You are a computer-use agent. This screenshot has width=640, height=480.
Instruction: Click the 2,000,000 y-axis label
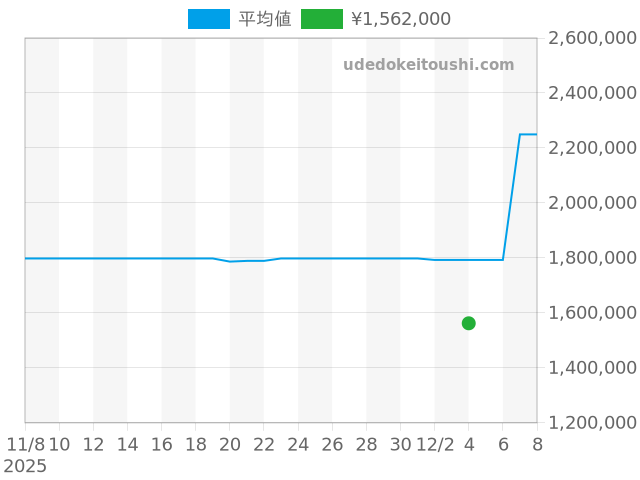point(593,203)
